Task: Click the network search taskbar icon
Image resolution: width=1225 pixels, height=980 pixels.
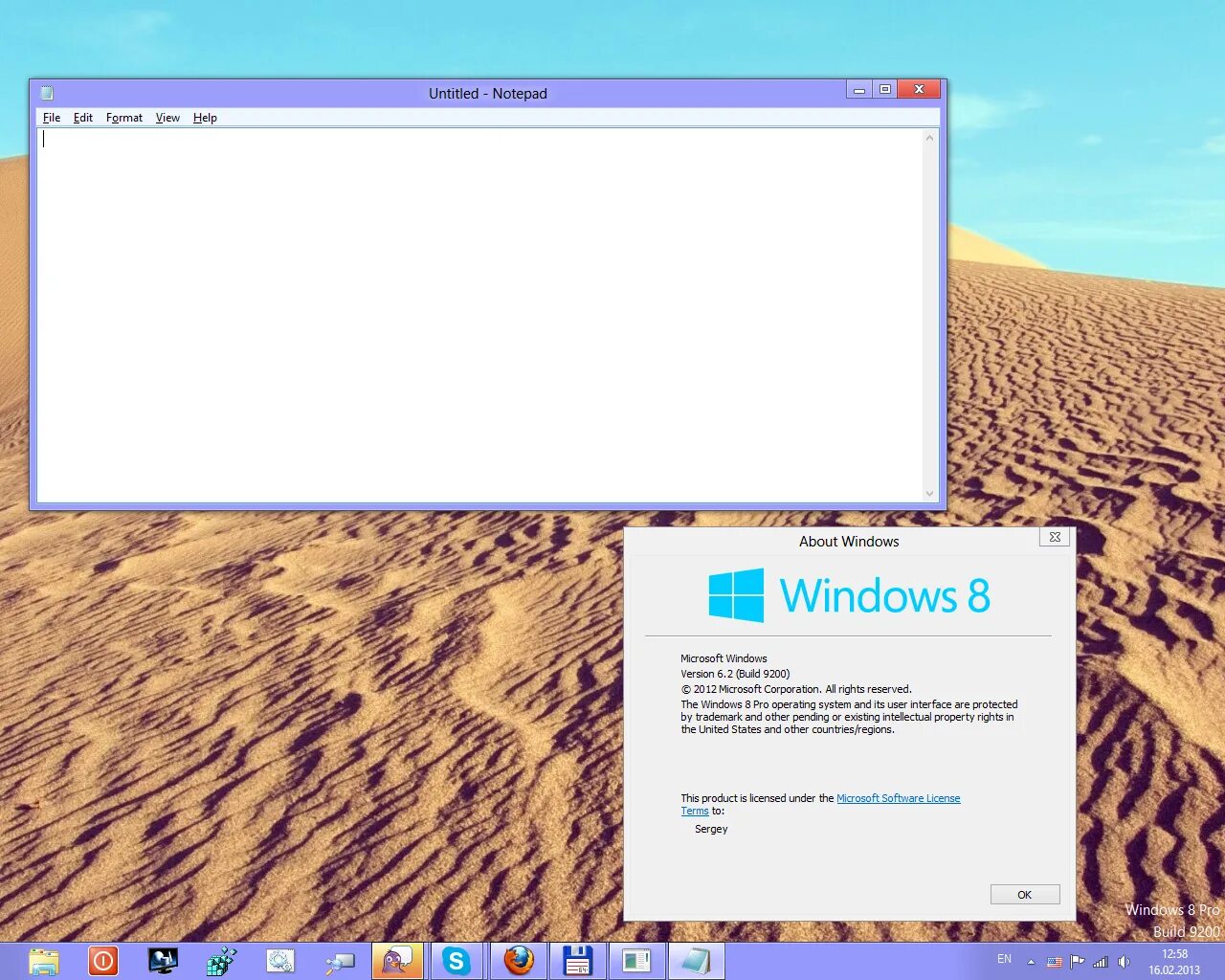Action: [x=340, y=961]
